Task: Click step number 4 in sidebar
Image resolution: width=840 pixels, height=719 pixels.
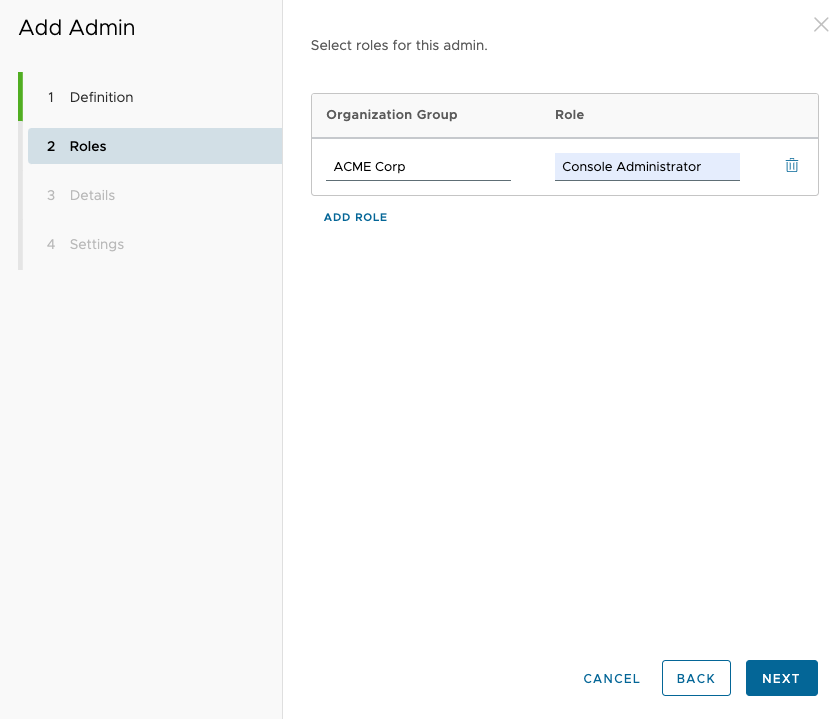Action: tap(51, 244)
